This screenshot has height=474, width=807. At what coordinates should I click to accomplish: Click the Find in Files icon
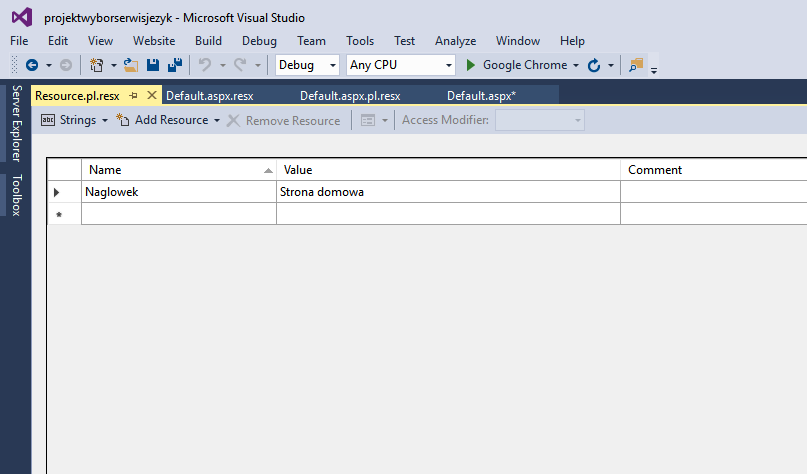[636, 65]
